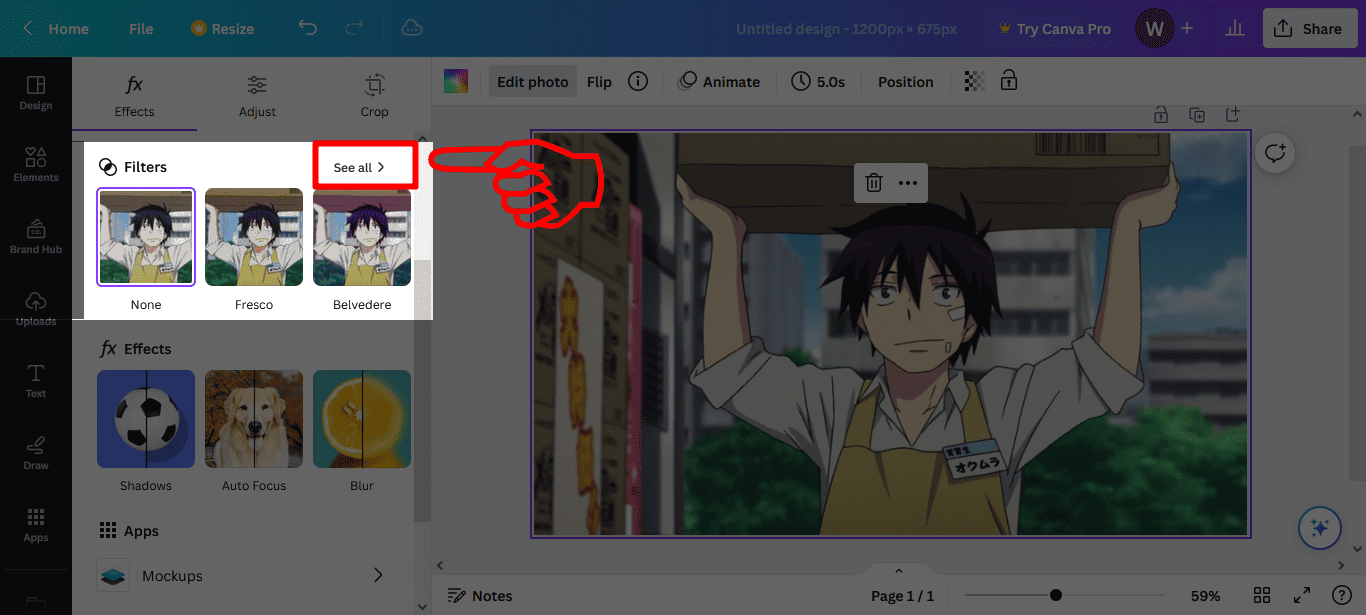Open the Shadows effect

click(x=146, y=419)
